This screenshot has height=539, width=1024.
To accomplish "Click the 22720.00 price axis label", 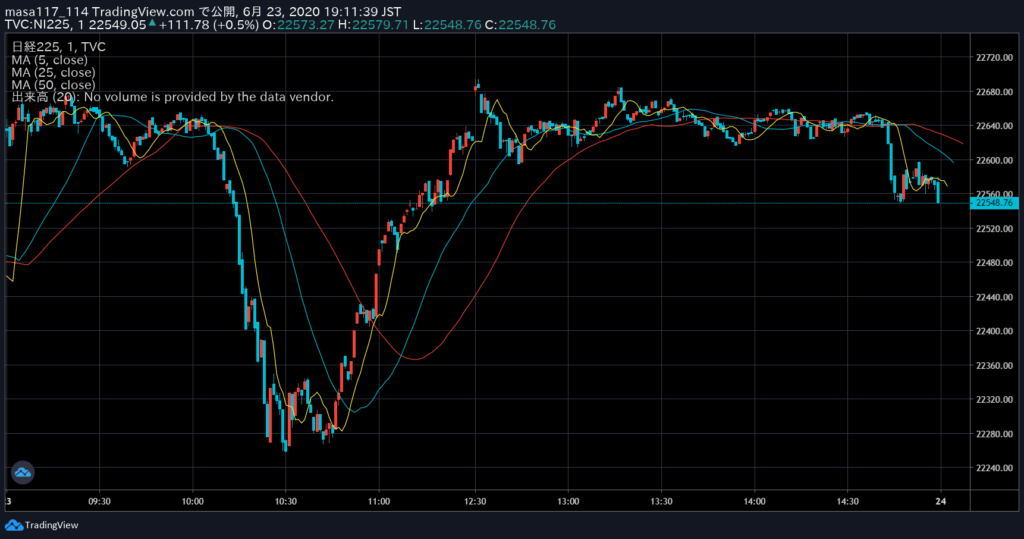I will (994, 57).
